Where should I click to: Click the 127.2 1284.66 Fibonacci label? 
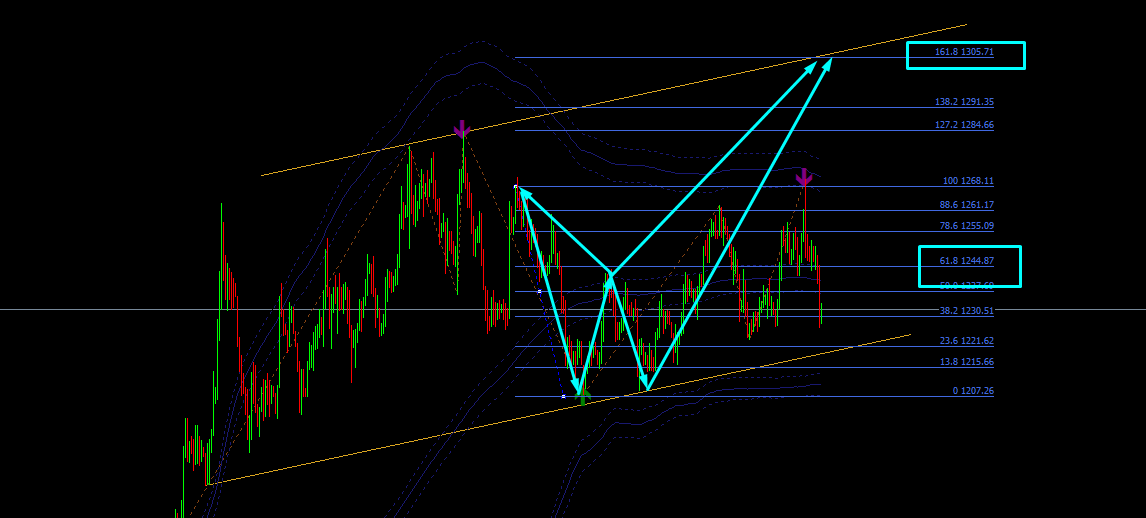(965, 125)
